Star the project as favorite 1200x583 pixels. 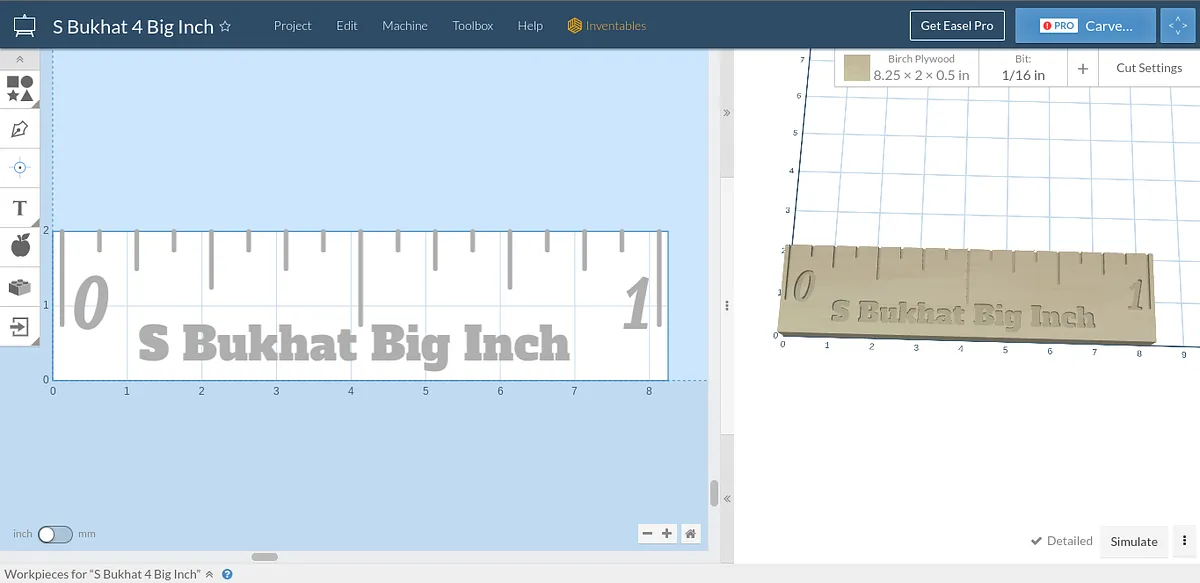tap(225, 26)
